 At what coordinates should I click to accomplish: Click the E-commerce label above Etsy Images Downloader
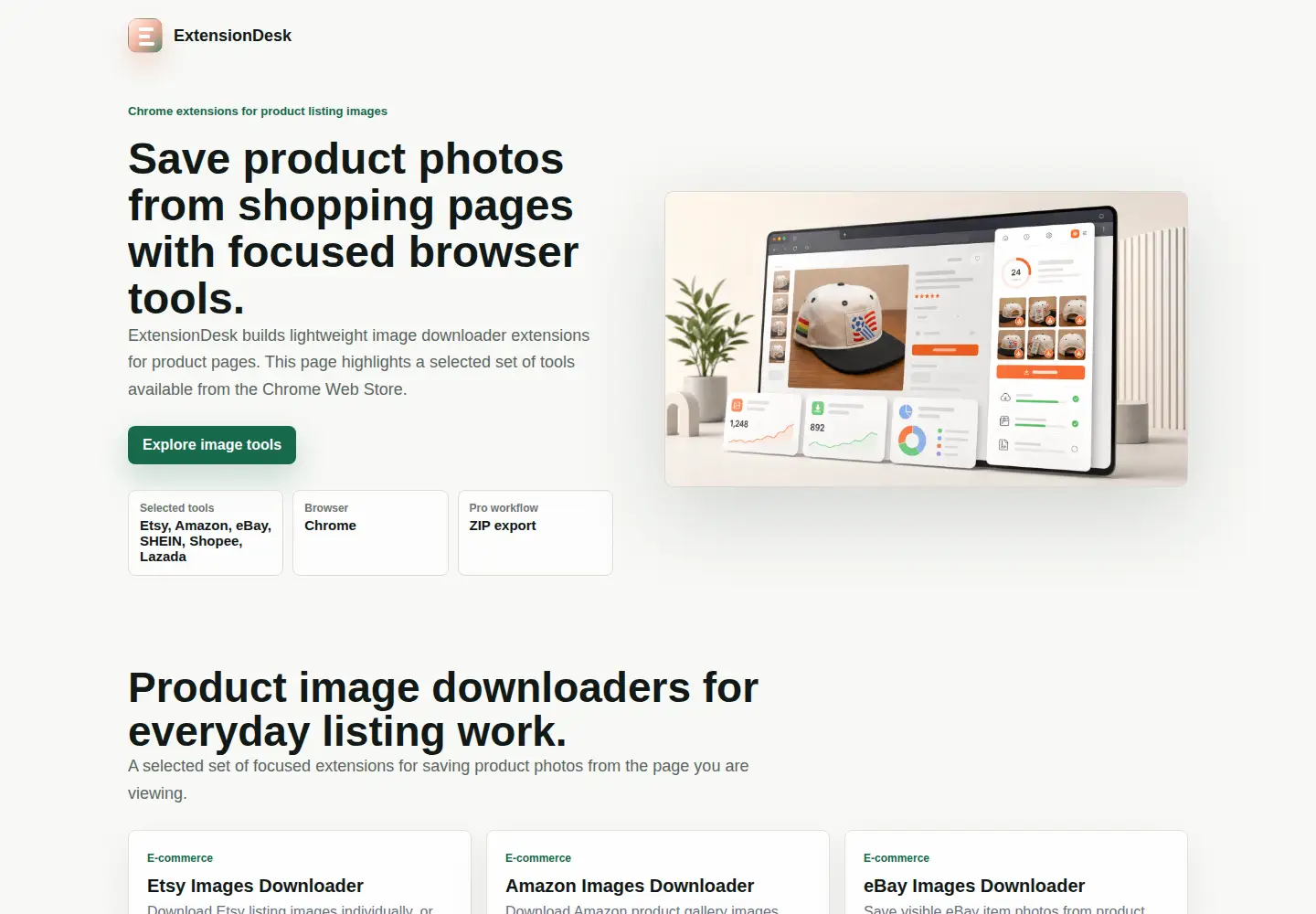point(180,858)
